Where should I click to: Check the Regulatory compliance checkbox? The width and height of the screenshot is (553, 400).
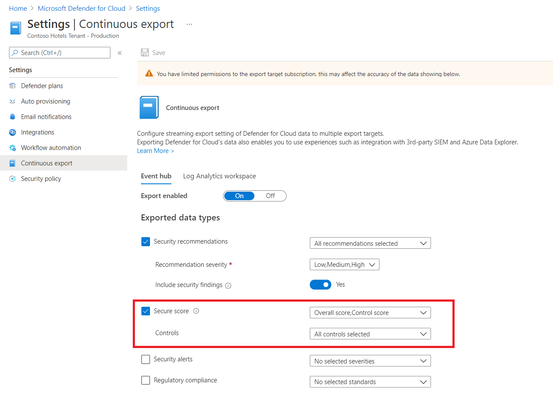tap(145, 380)
